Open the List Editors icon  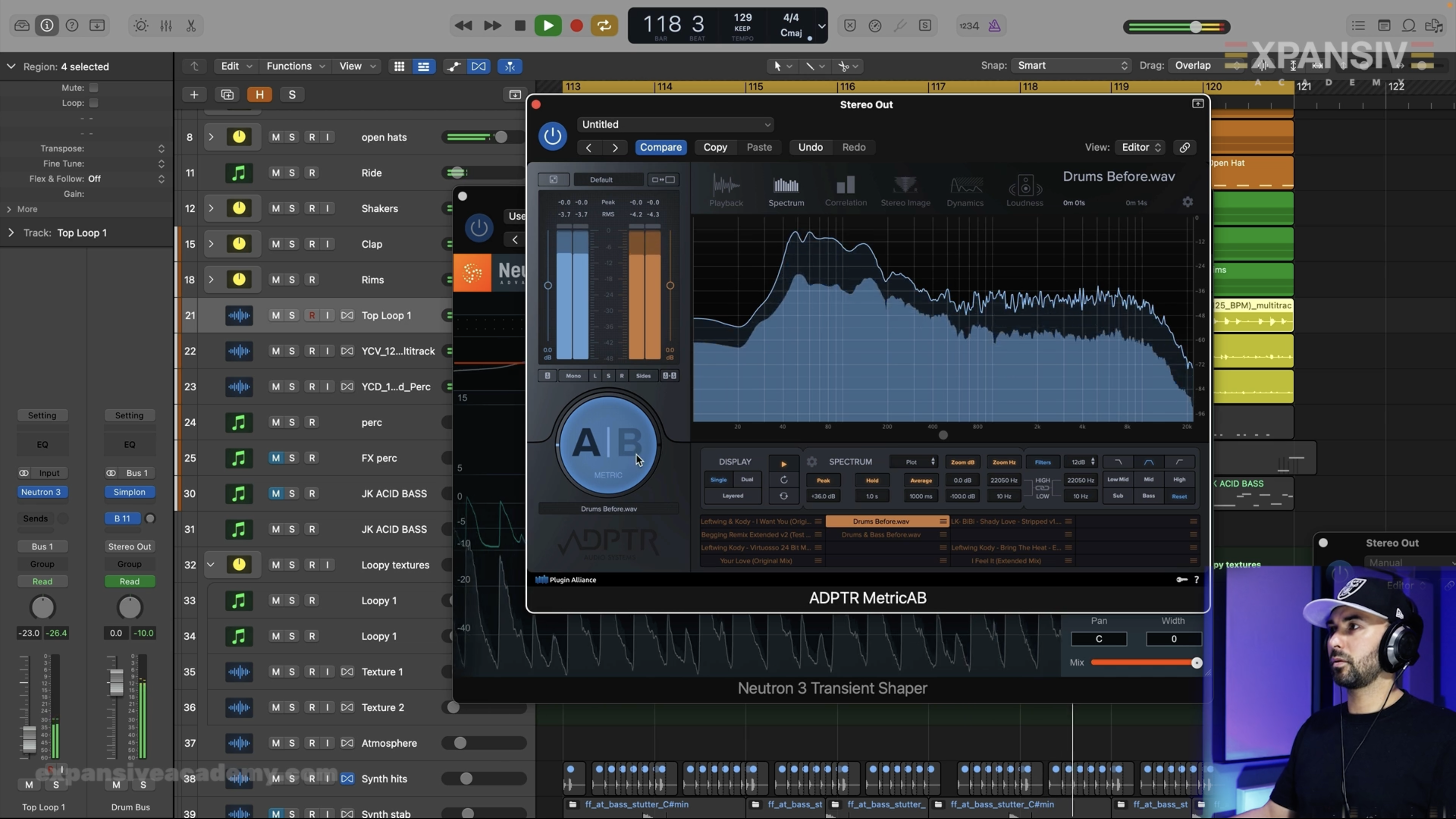tap(1358, 25)
